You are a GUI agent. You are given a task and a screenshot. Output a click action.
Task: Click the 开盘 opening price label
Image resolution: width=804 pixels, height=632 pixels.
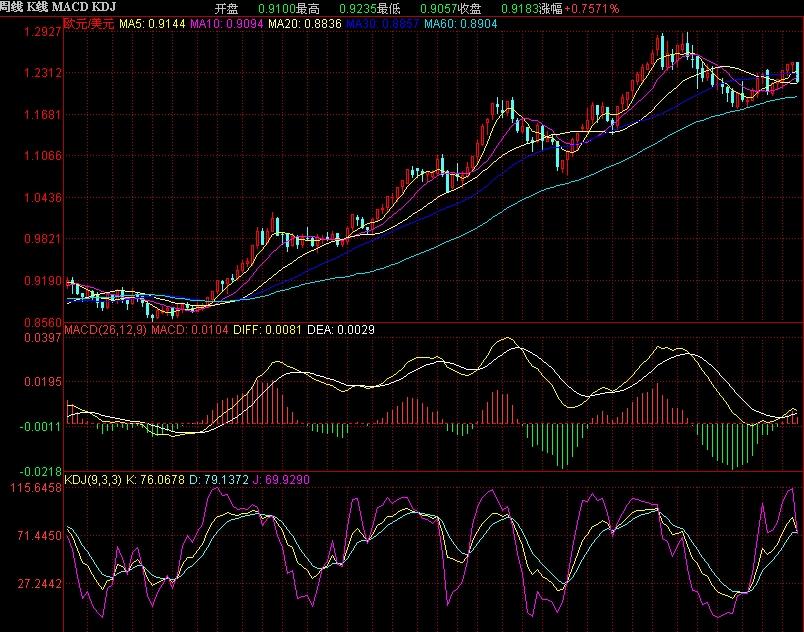[227, 8]
